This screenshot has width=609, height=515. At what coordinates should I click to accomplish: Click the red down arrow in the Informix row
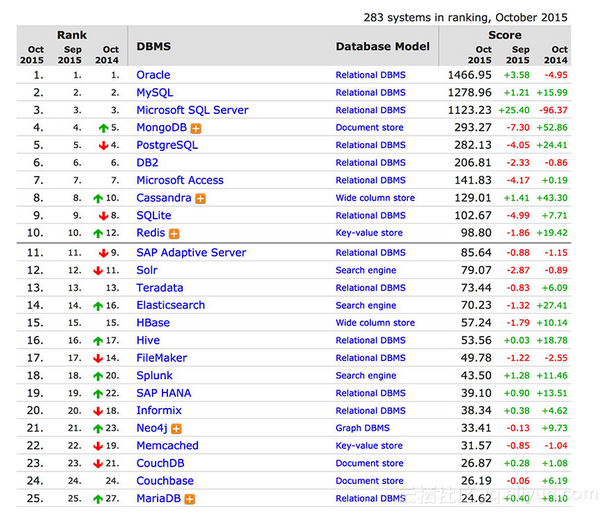[98, 411]
